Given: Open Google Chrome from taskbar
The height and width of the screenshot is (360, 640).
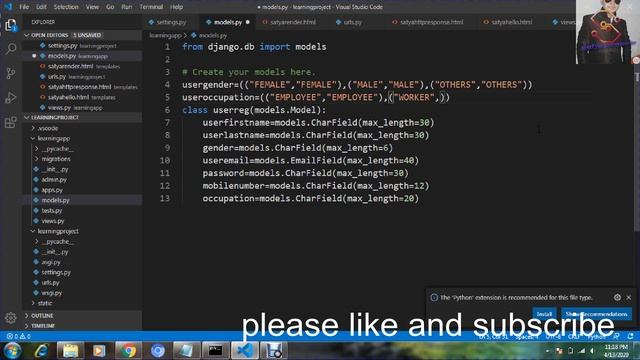Looking at the screenshot, I should [128, 351].
